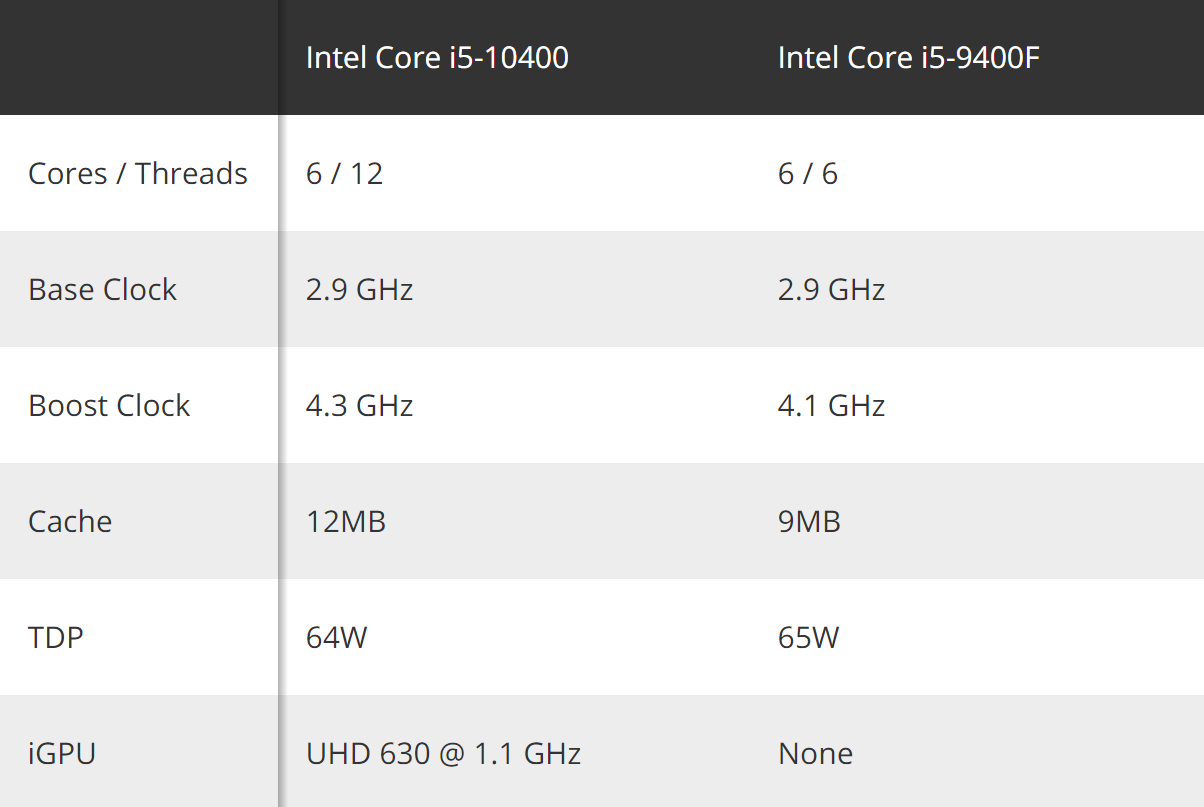1204x807 pixels.
Task: Click the 6 / 12 cores value
Action: point(344,174)
